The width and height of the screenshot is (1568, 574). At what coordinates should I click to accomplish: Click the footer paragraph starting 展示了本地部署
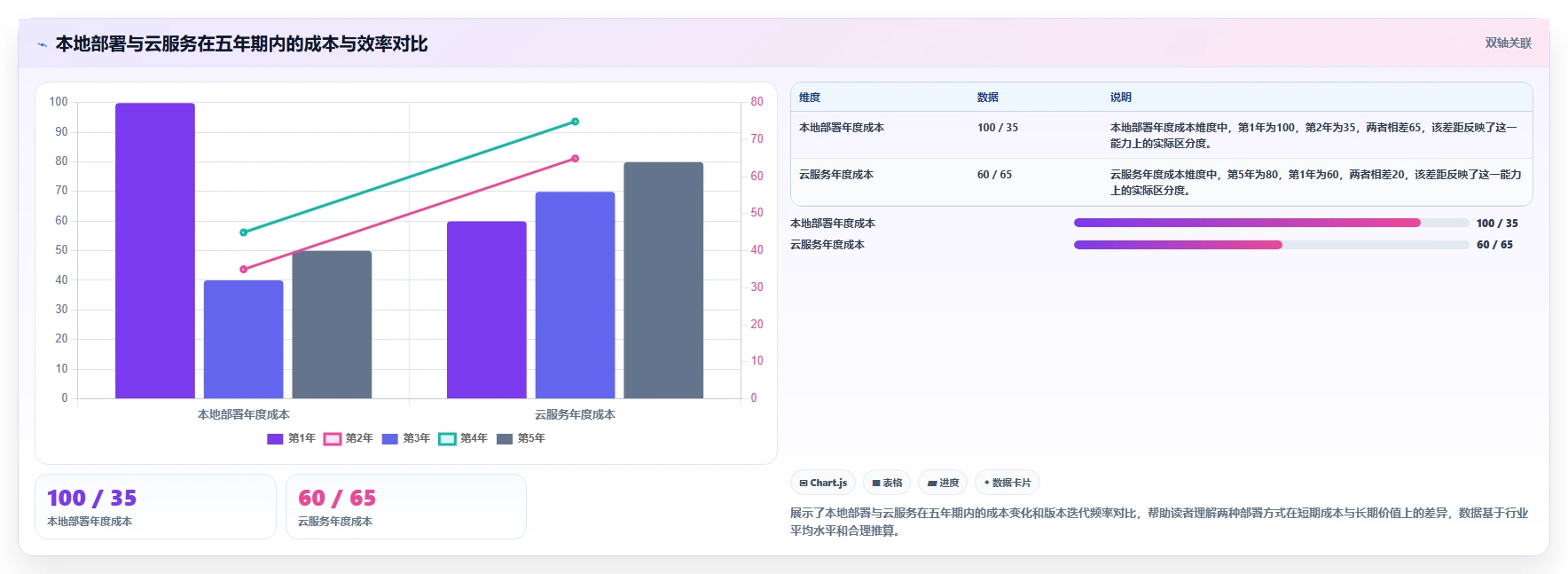point(1159,522)
